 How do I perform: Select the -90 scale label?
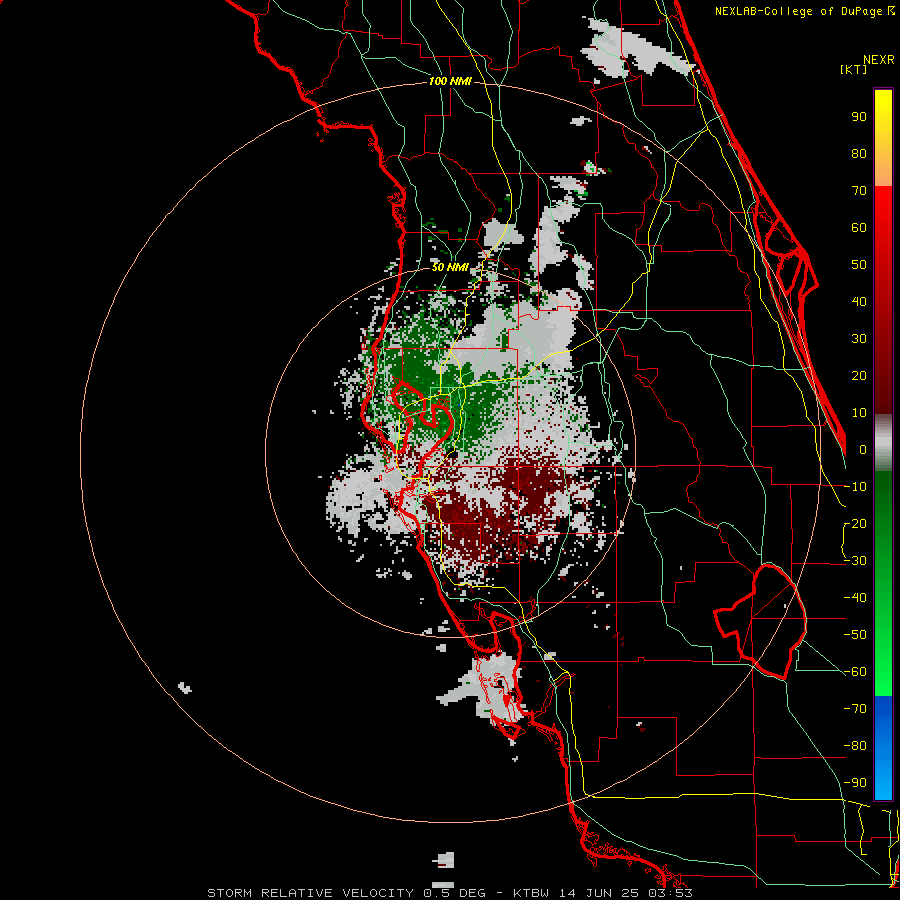pyautogui.click(x=855, y=783)
